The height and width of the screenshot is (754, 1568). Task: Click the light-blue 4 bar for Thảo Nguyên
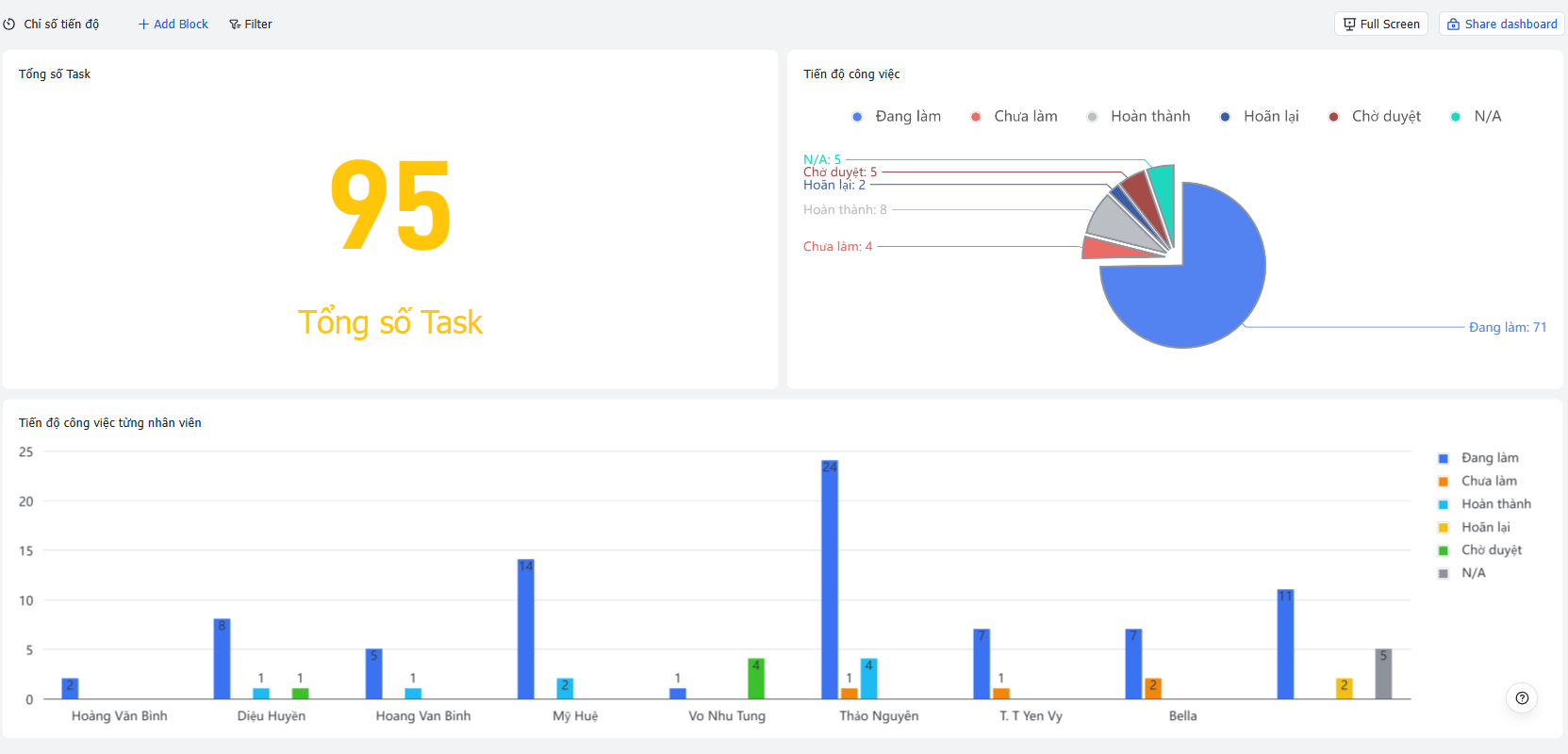[868, 679]
